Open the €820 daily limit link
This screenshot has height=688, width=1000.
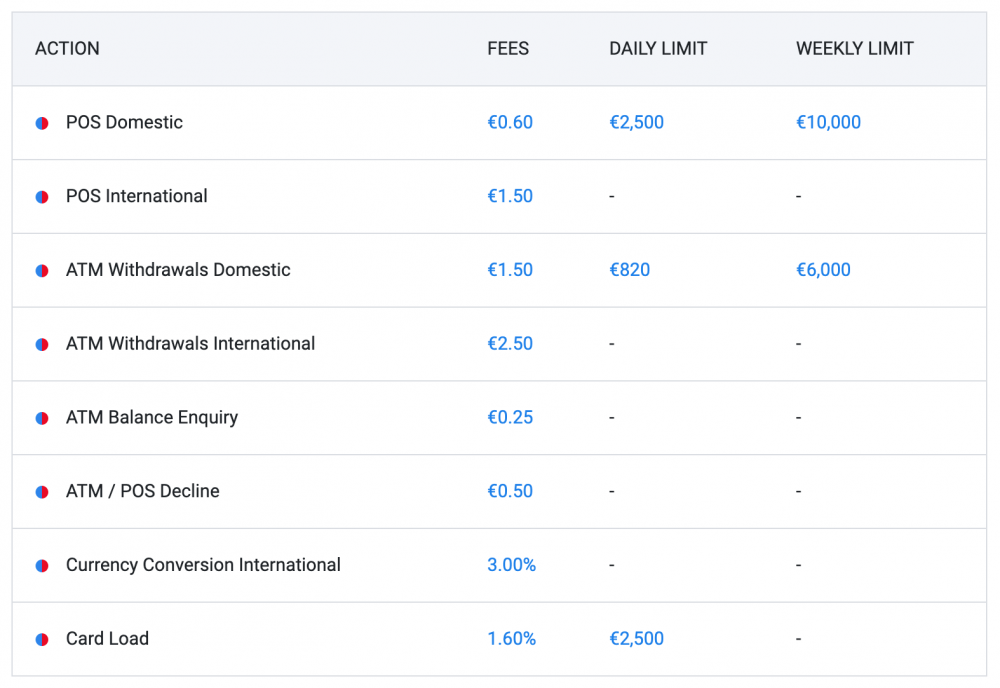[629, 270]
